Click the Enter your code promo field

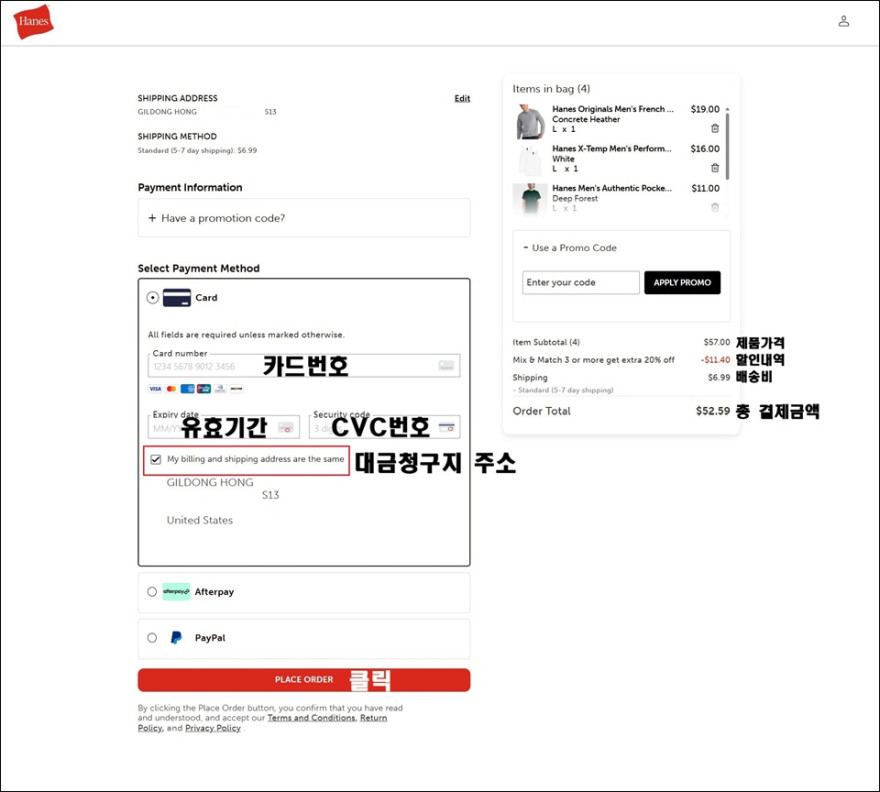pos(581,282)
